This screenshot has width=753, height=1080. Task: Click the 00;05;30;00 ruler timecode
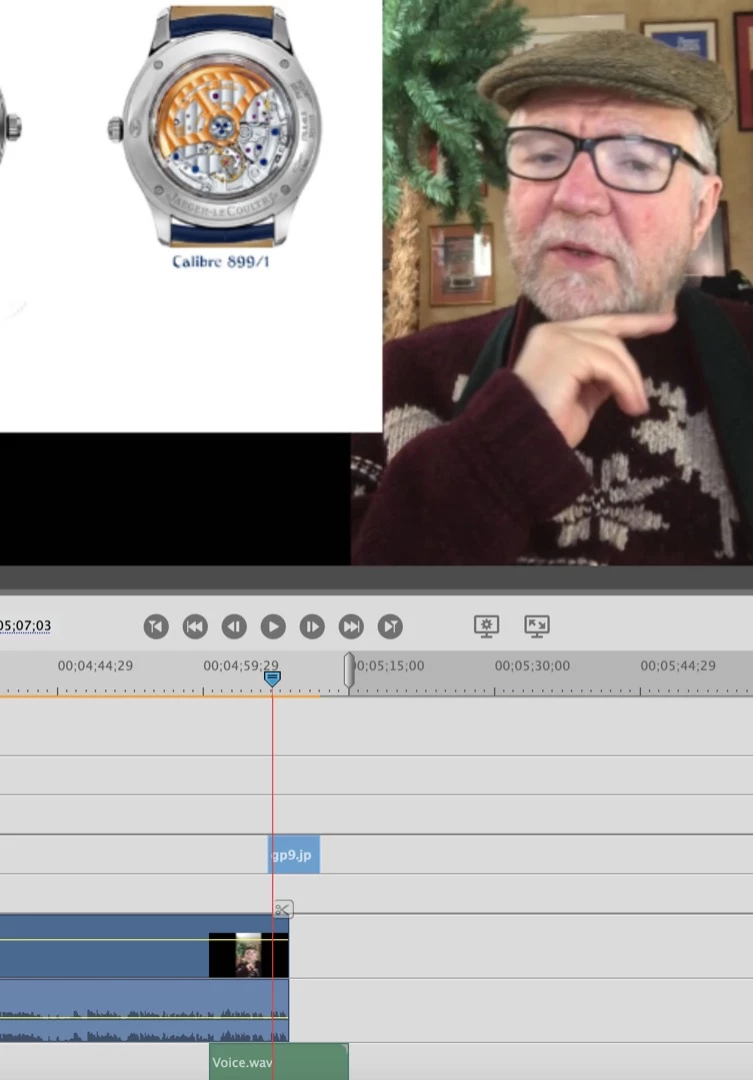[532, 666]
